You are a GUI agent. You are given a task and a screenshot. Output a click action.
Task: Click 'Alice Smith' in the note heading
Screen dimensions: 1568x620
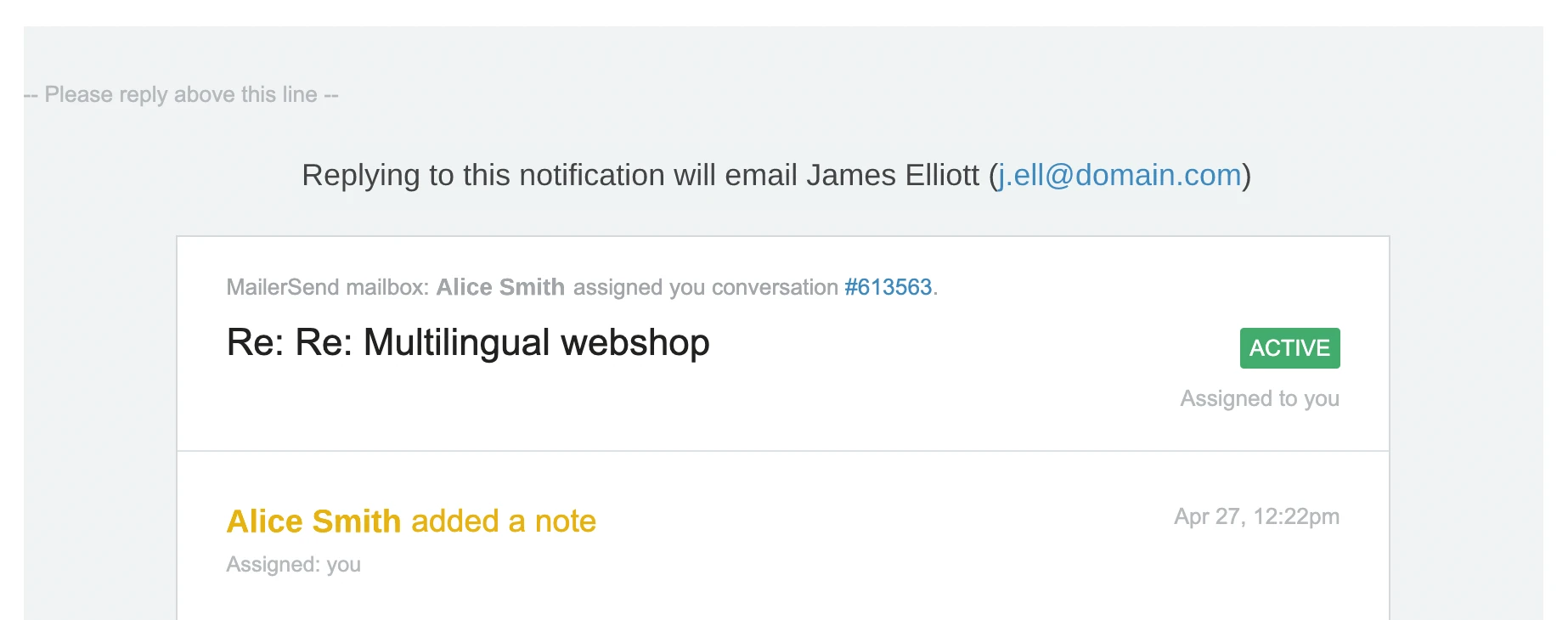(313, 521)
